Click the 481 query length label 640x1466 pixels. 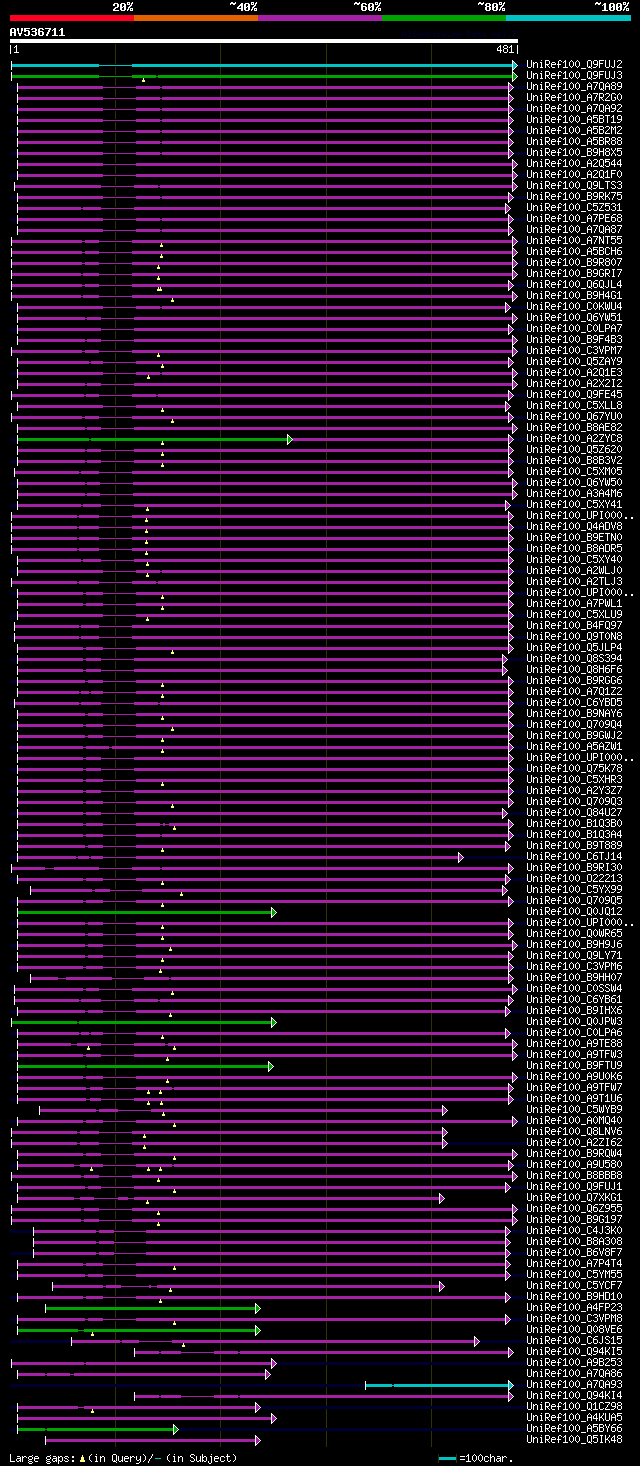pyautogui.click(x=505, y=49)
